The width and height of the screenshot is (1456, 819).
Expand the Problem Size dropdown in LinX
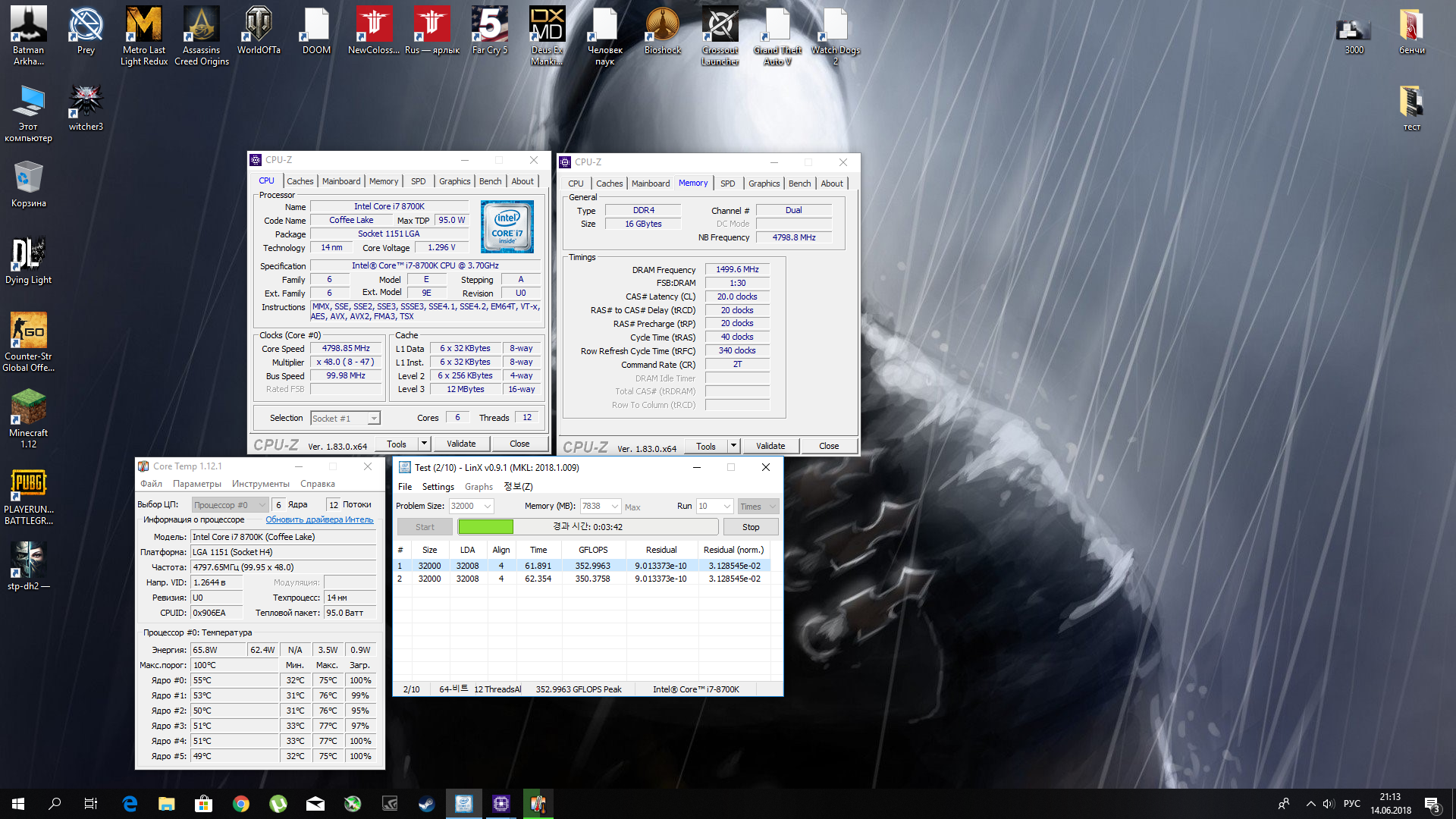[x=488, y=506]
